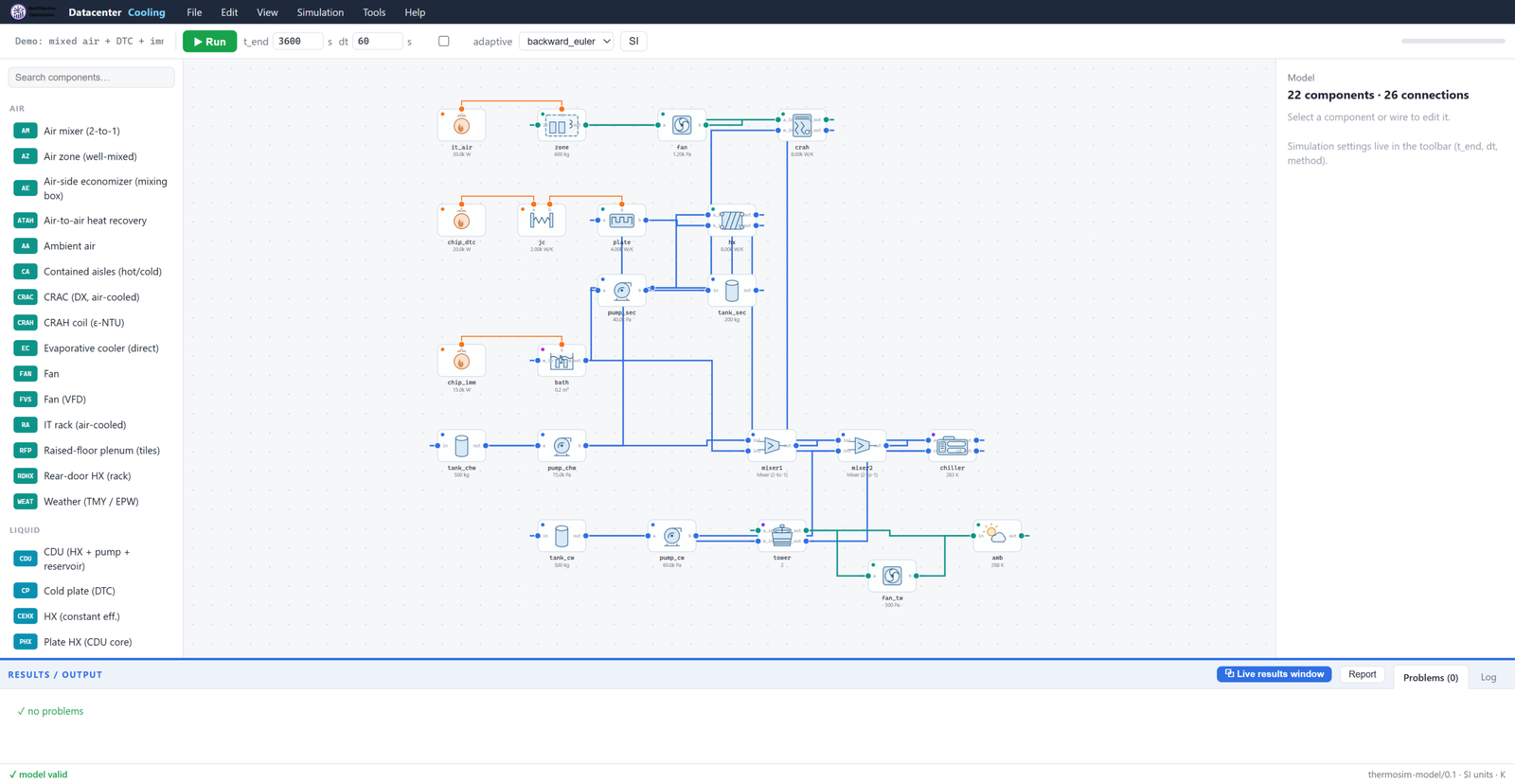Viewport: 1515px width, 784px height.
Task: Switch to the Problems (0) tab
Action: pyautogui.click(x=1430, y=677)
